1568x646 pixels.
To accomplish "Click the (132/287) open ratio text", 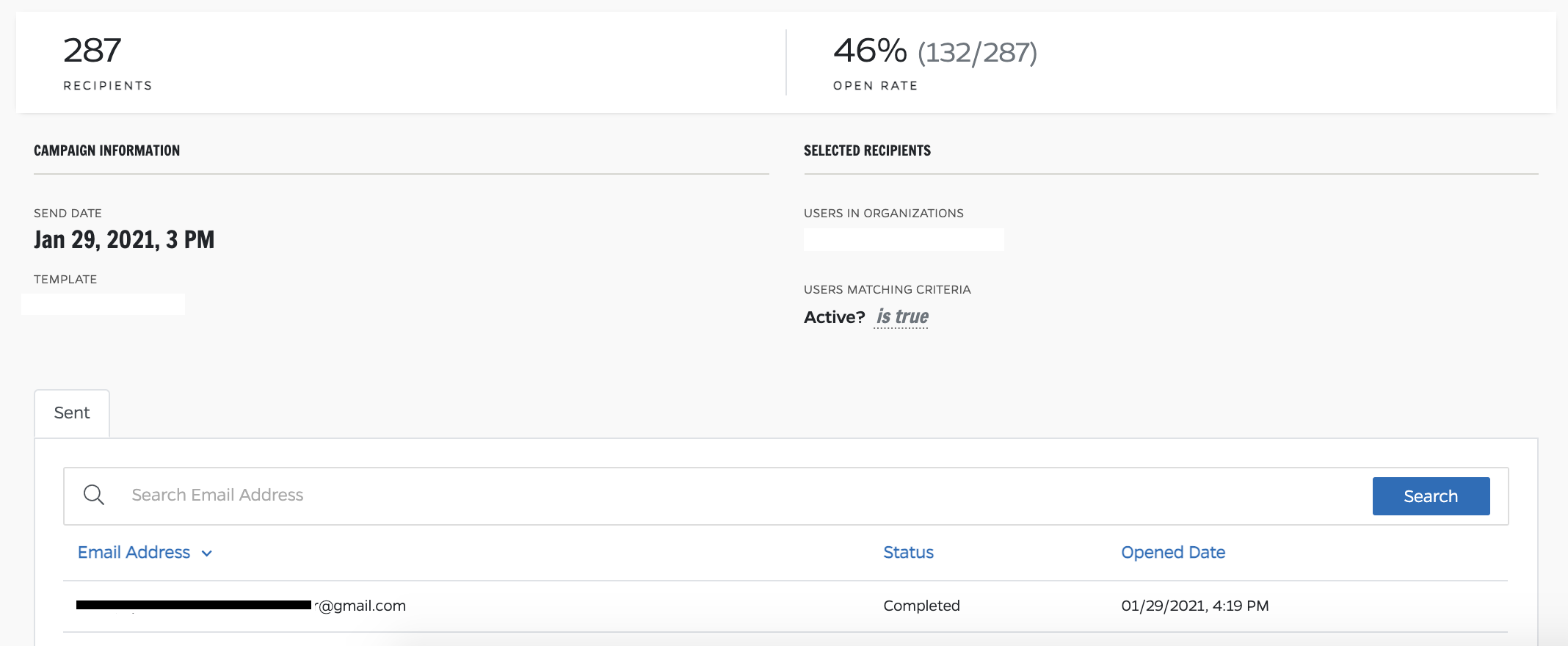I will point(977,53).
